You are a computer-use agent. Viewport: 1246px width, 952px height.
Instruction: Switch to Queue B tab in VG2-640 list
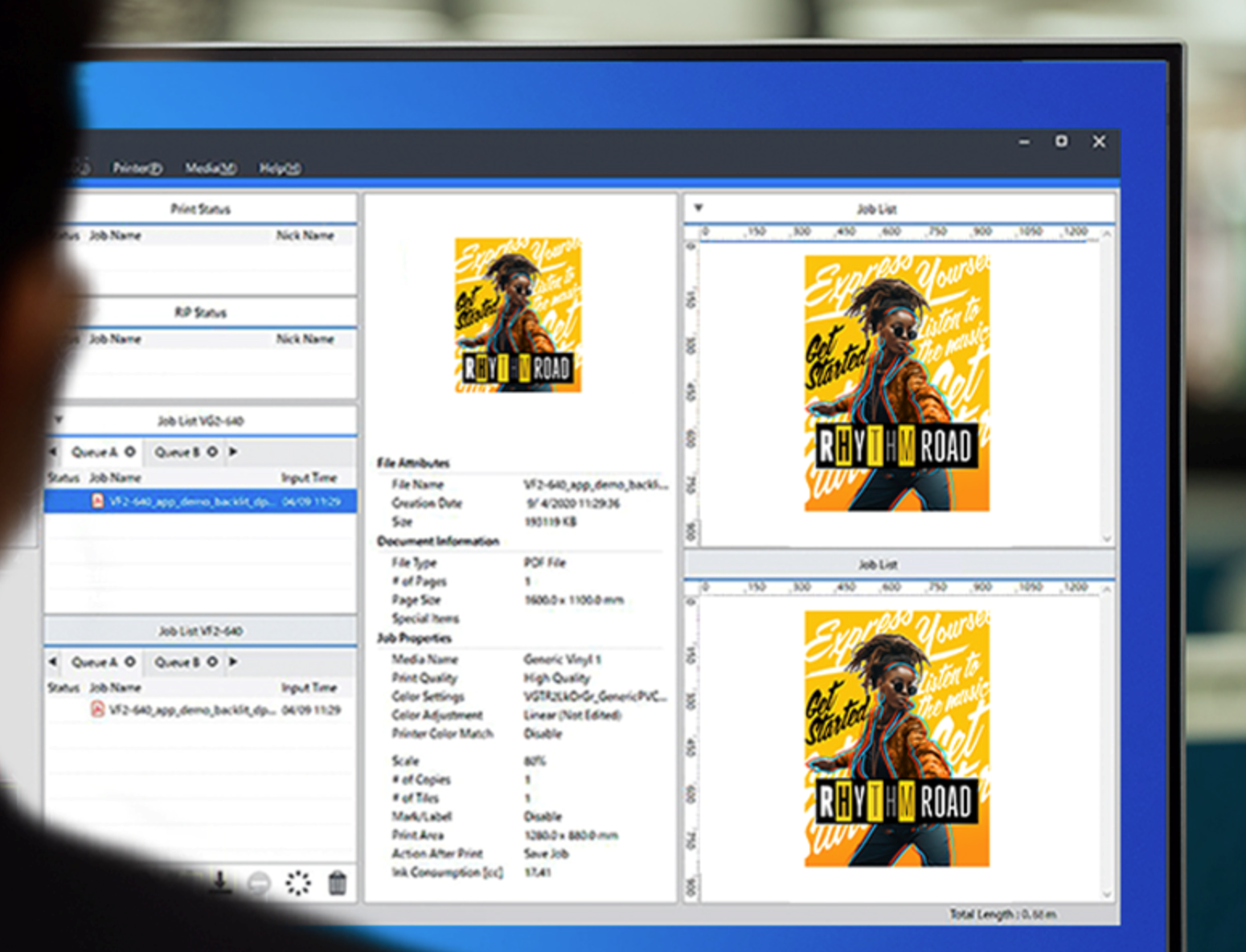pyautogui.click(x=177, y=452)
